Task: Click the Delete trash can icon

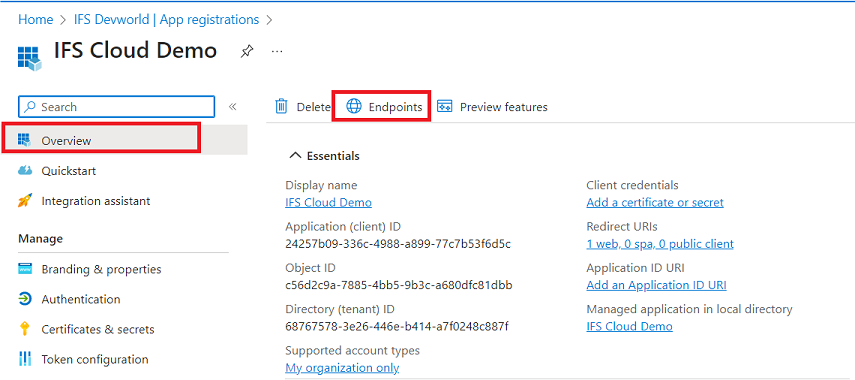Action: coord(281,106)
